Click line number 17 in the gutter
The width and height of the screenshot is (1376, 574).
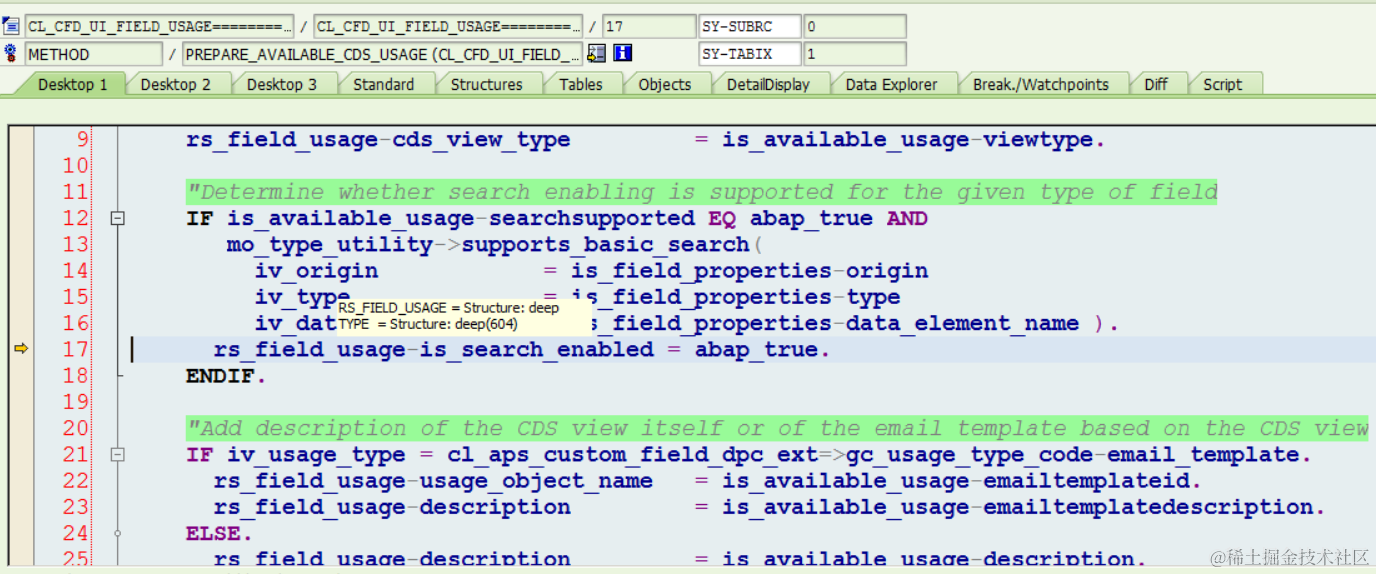(x=75, y=349)
